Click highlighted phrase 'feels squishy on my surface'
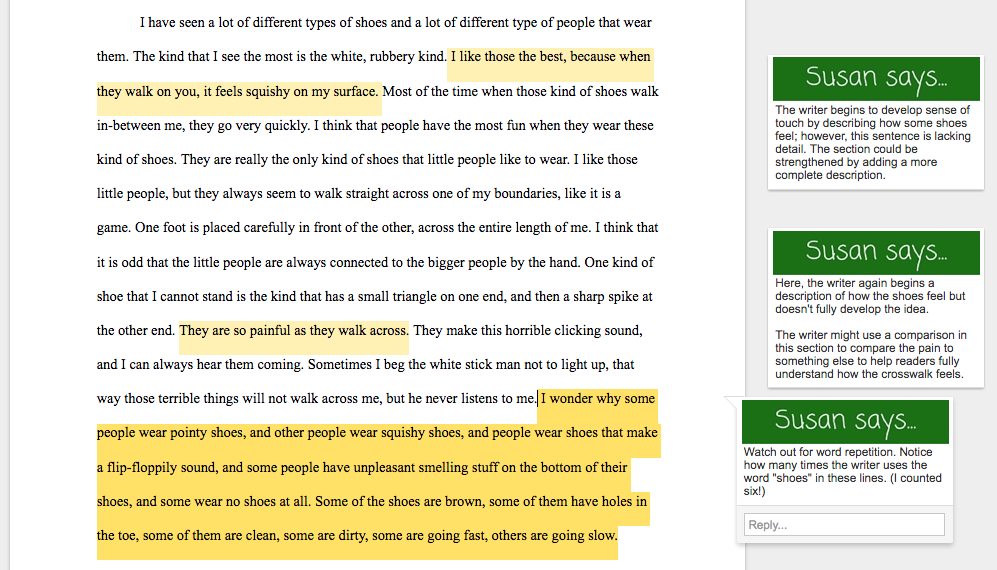The width and height of the screenshot is (997, 570). tap(290, 92)
